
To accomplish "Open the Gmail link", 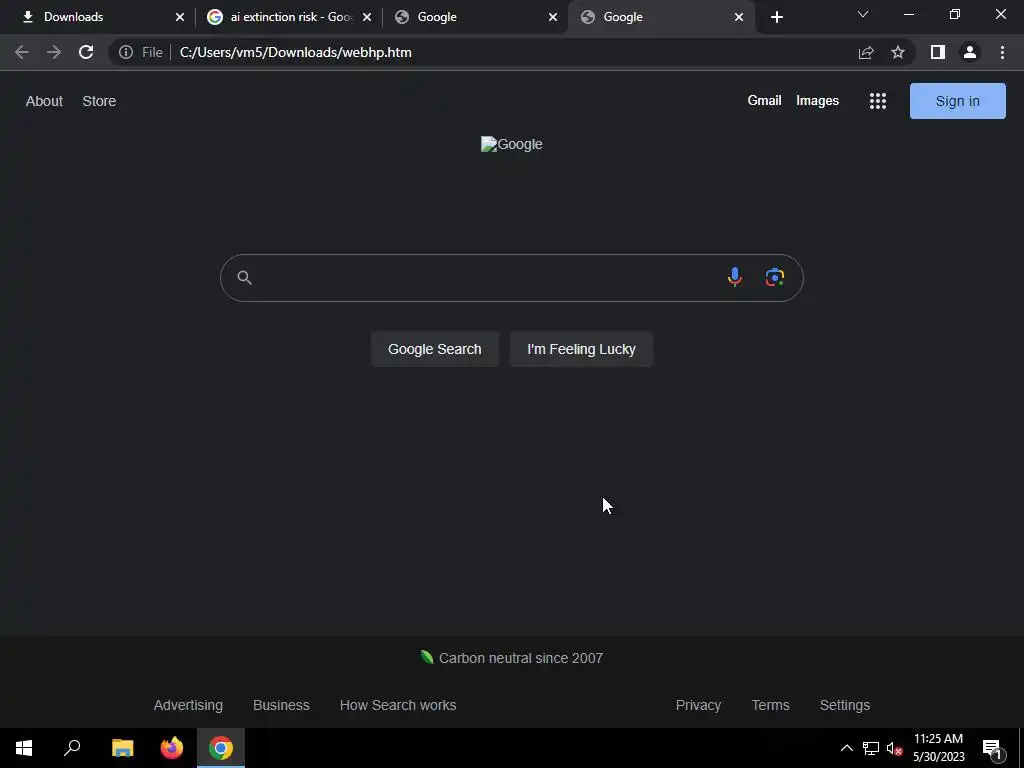I will [764, 101].
